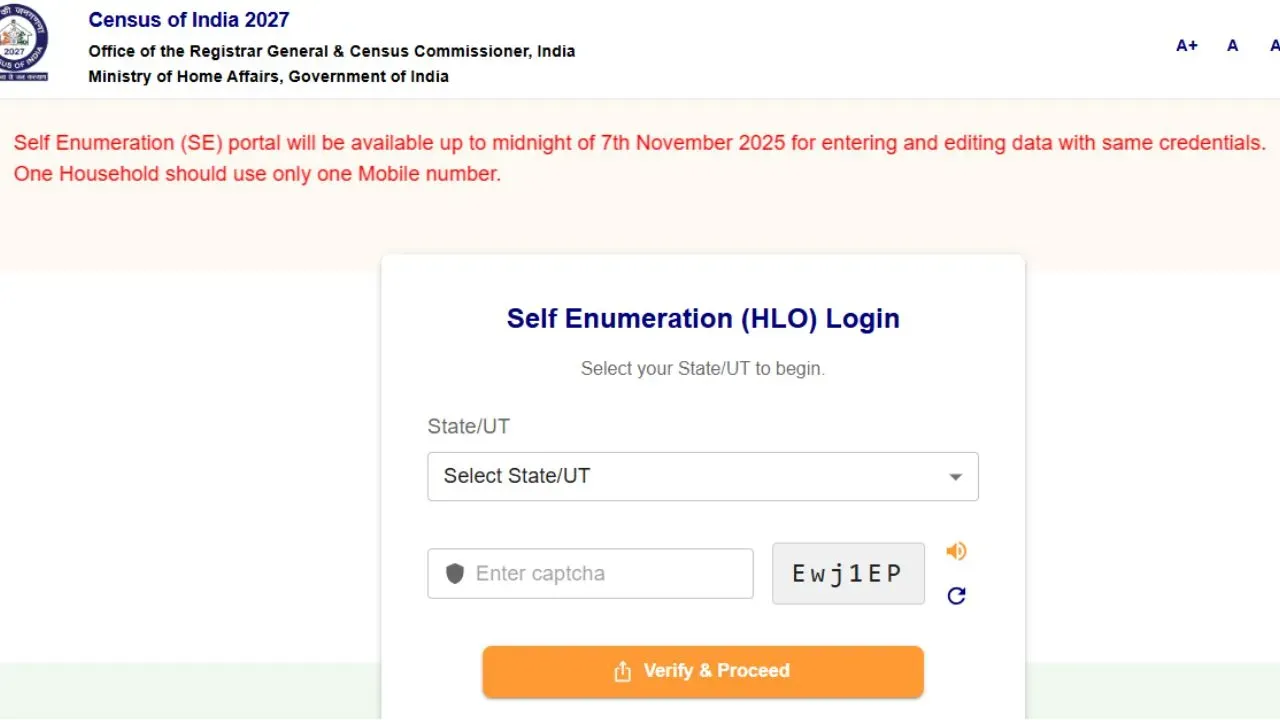
Task: Reset text to default A size
Action: pos(1233,45)
